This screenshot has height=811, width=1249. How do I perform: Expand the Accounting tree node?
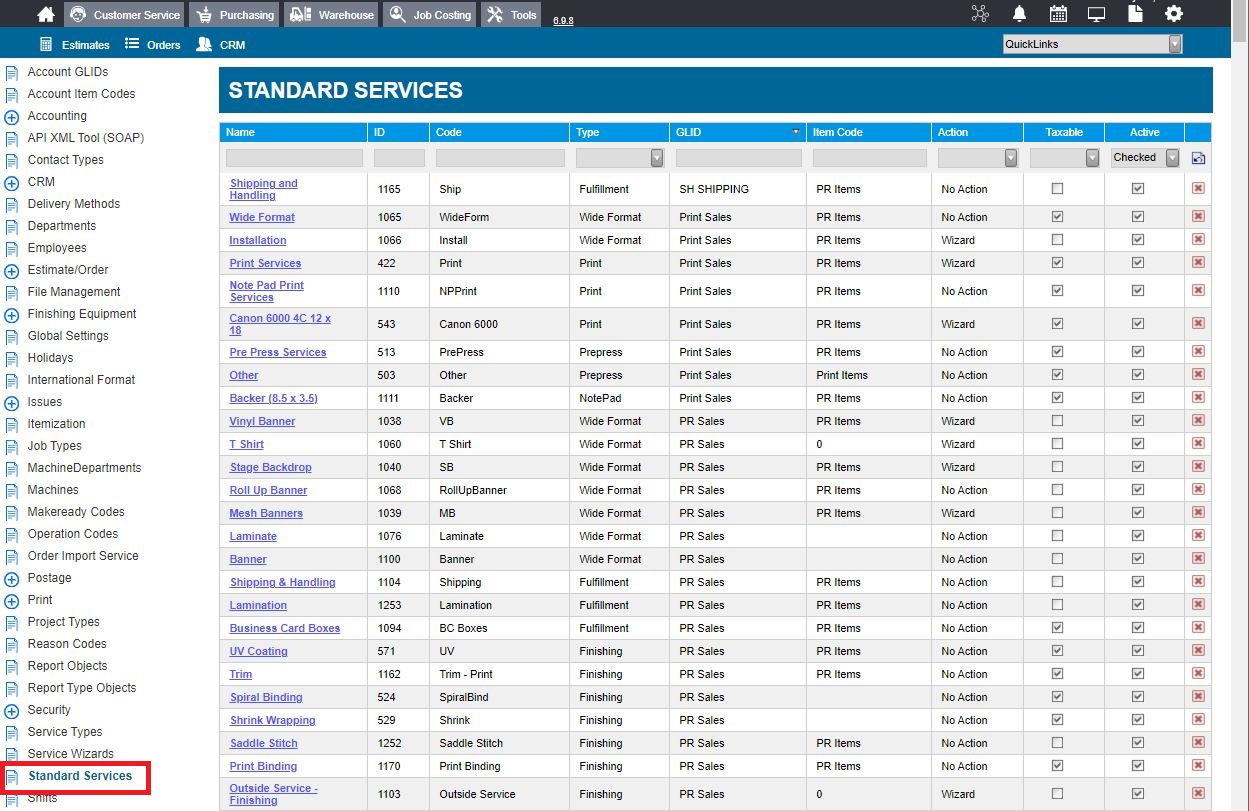(12, 116)
